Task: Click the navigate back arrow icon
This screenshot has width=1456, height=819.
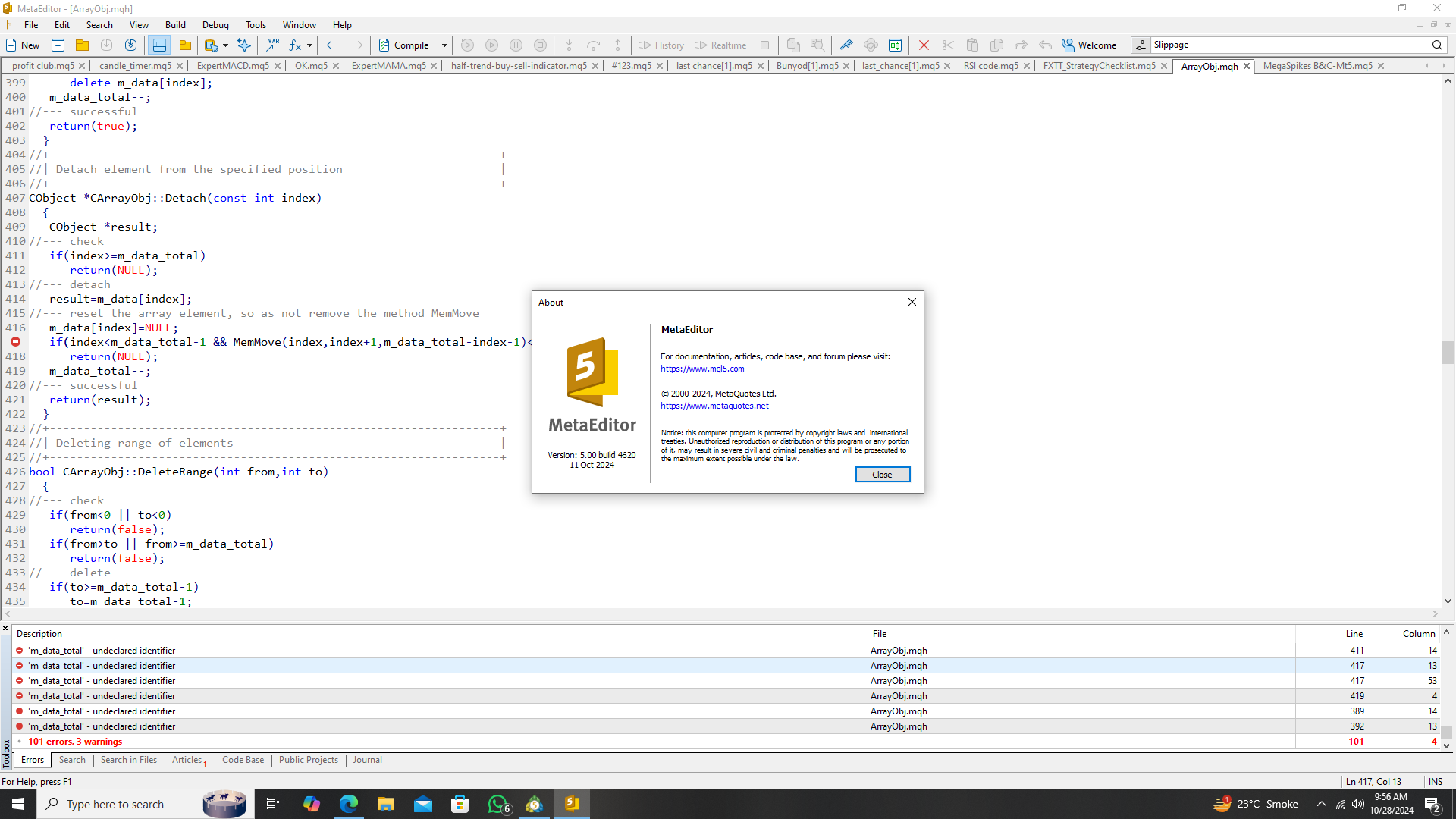Action: pos(332,45)
